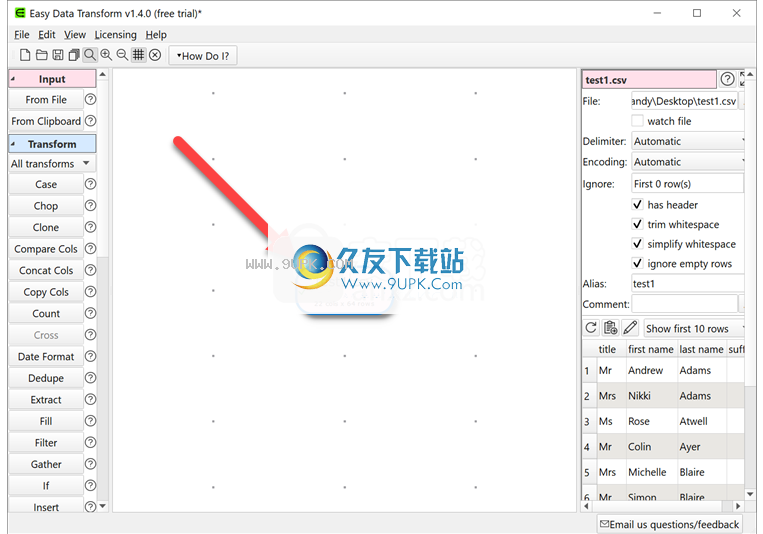Open the Delimiter dropdown
The image size is (763, 534).
(688, 141)
